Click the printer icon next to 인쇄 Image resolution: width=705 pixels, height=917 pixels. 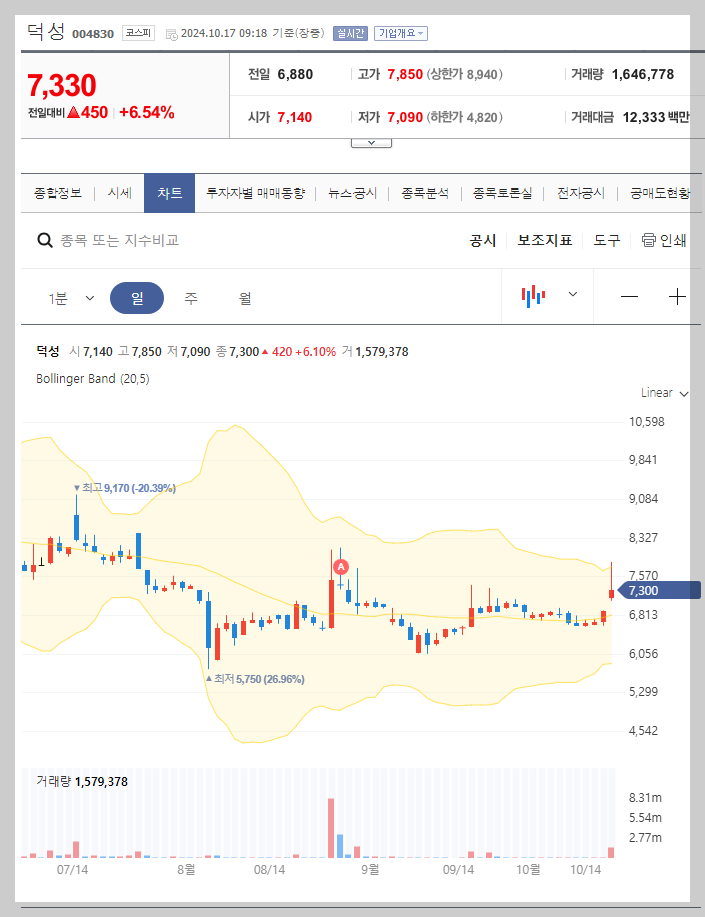click(649, 240)
